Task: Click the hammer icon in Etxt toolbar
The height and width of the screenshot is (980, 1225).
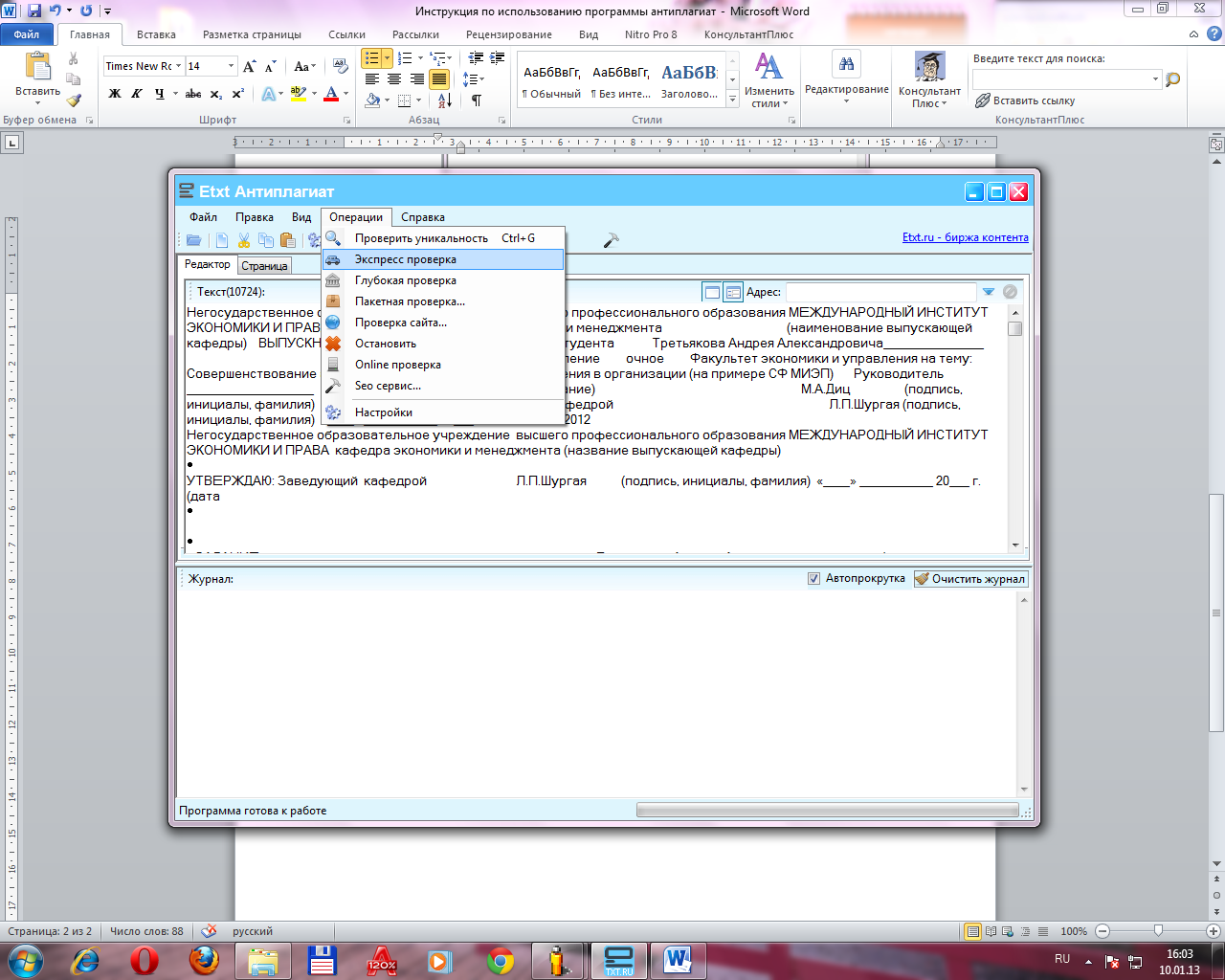Action: [x=611, y=240]
